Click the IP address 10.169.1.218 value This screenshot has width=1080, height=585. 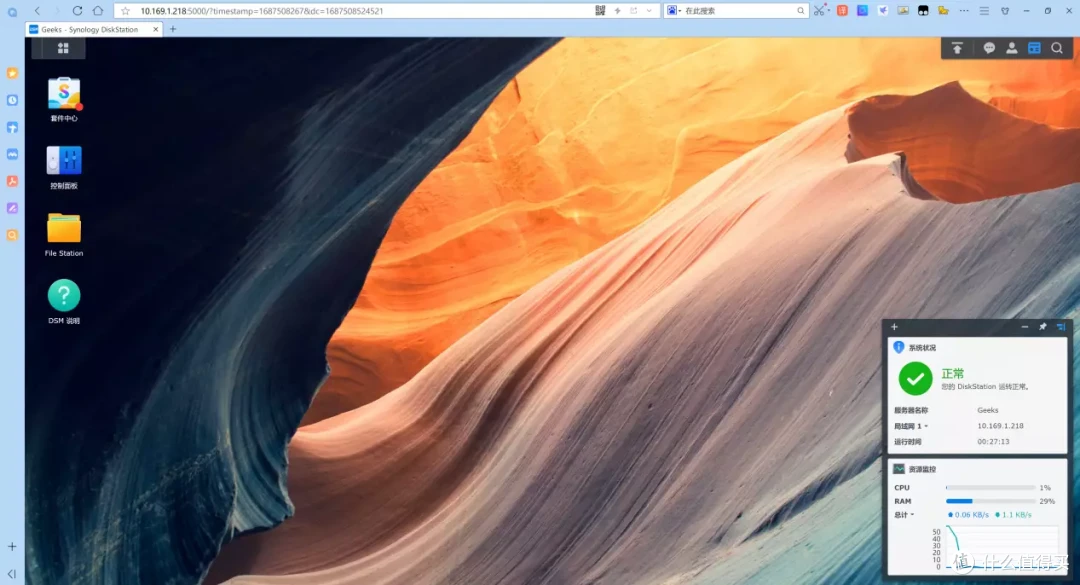(1000, 426)
